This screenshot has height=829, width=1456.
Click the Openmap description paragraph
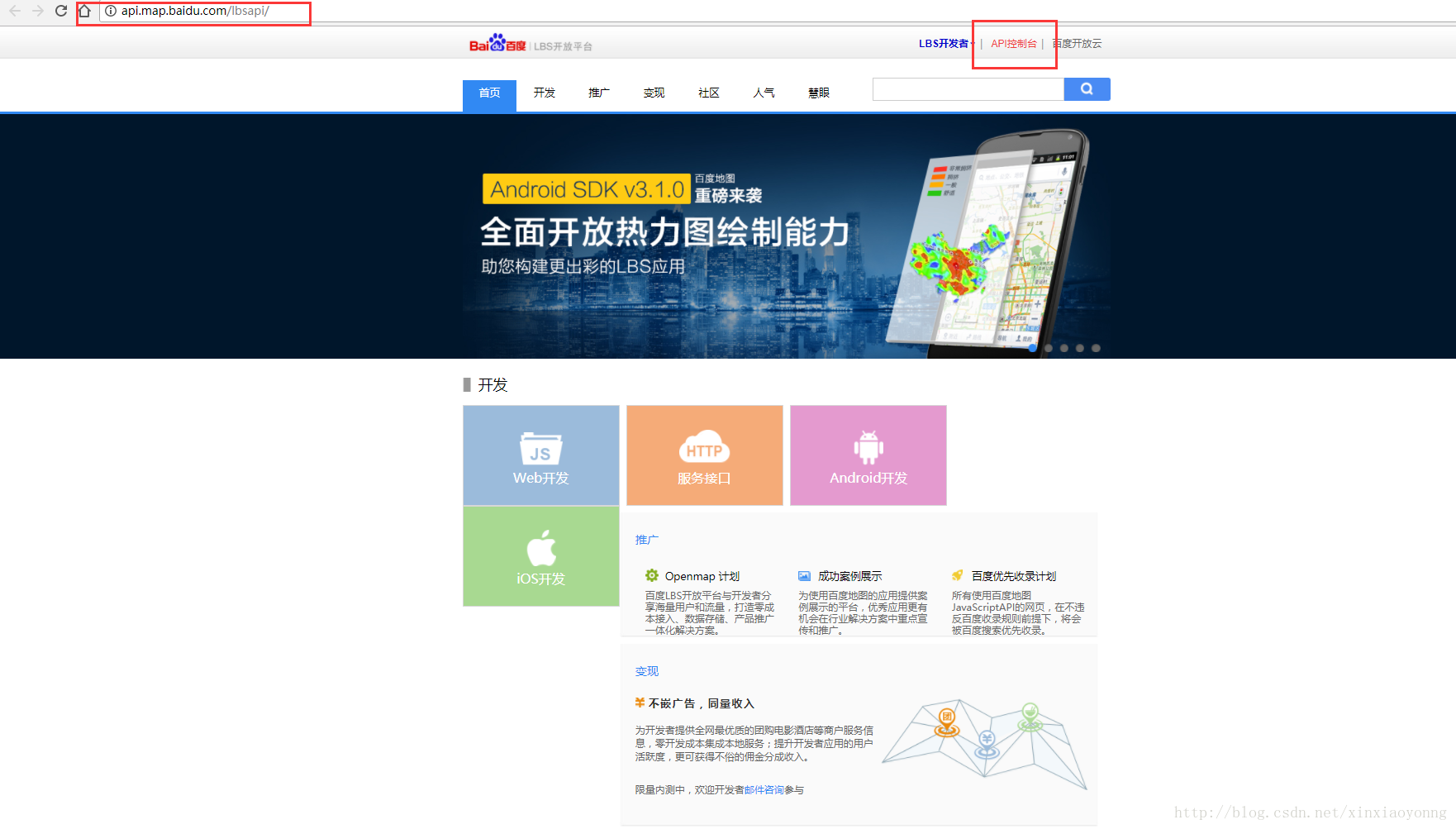point(710,612)
